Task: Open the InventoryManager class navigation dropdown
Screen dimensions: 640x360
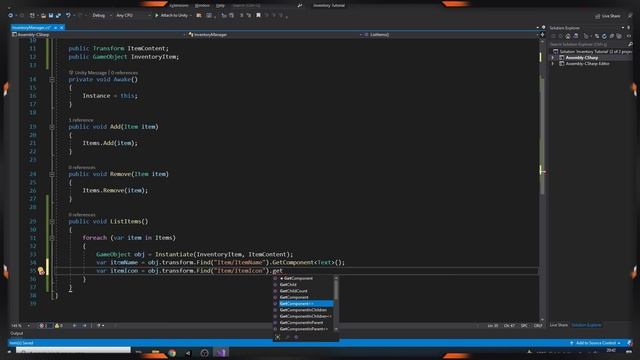Action: click(274, 35)
